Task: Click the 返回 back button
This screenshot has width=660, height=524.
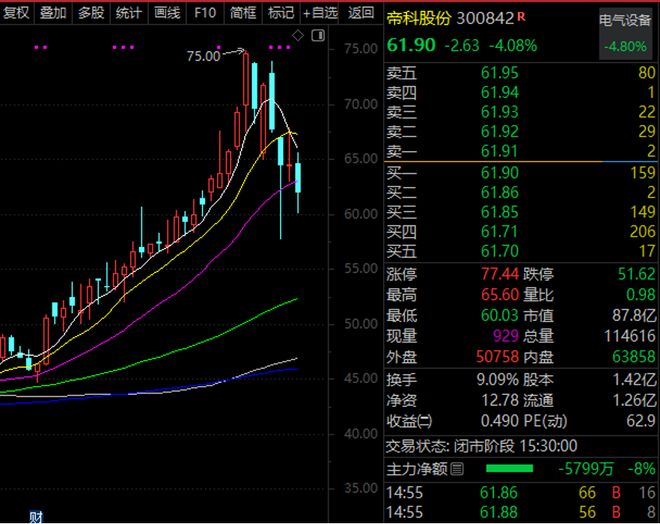Action: tap(361, 13)
